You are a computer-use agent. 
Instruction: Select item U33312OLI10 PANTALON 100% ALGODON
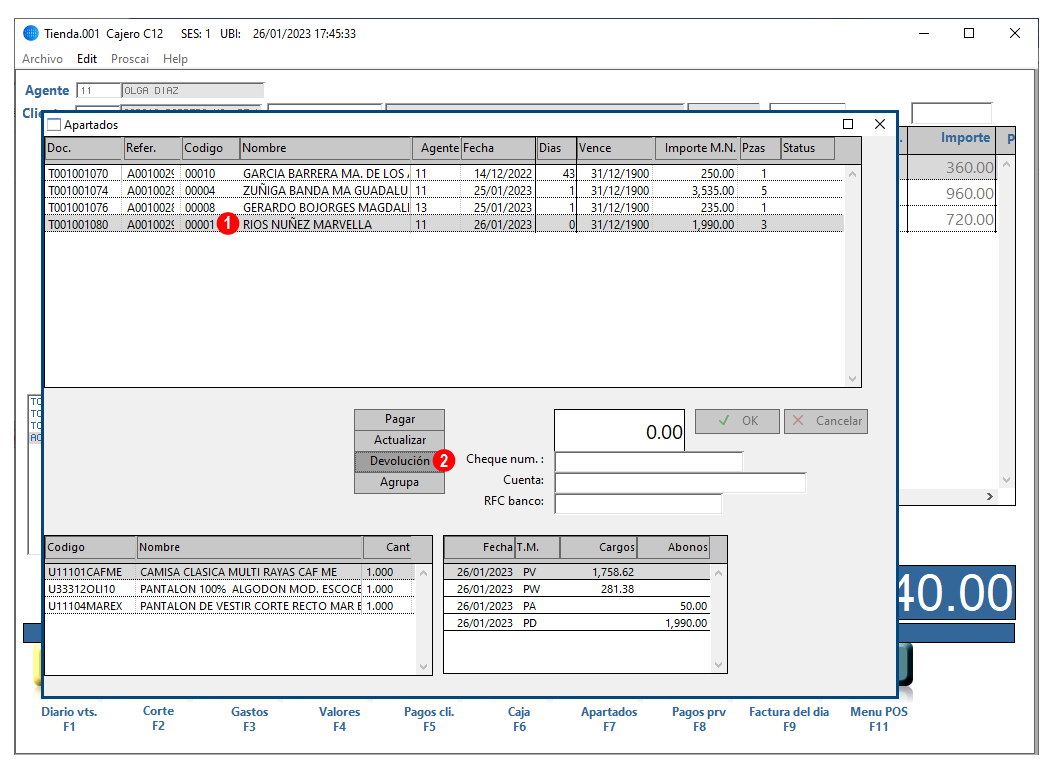[x=230, y=589]
